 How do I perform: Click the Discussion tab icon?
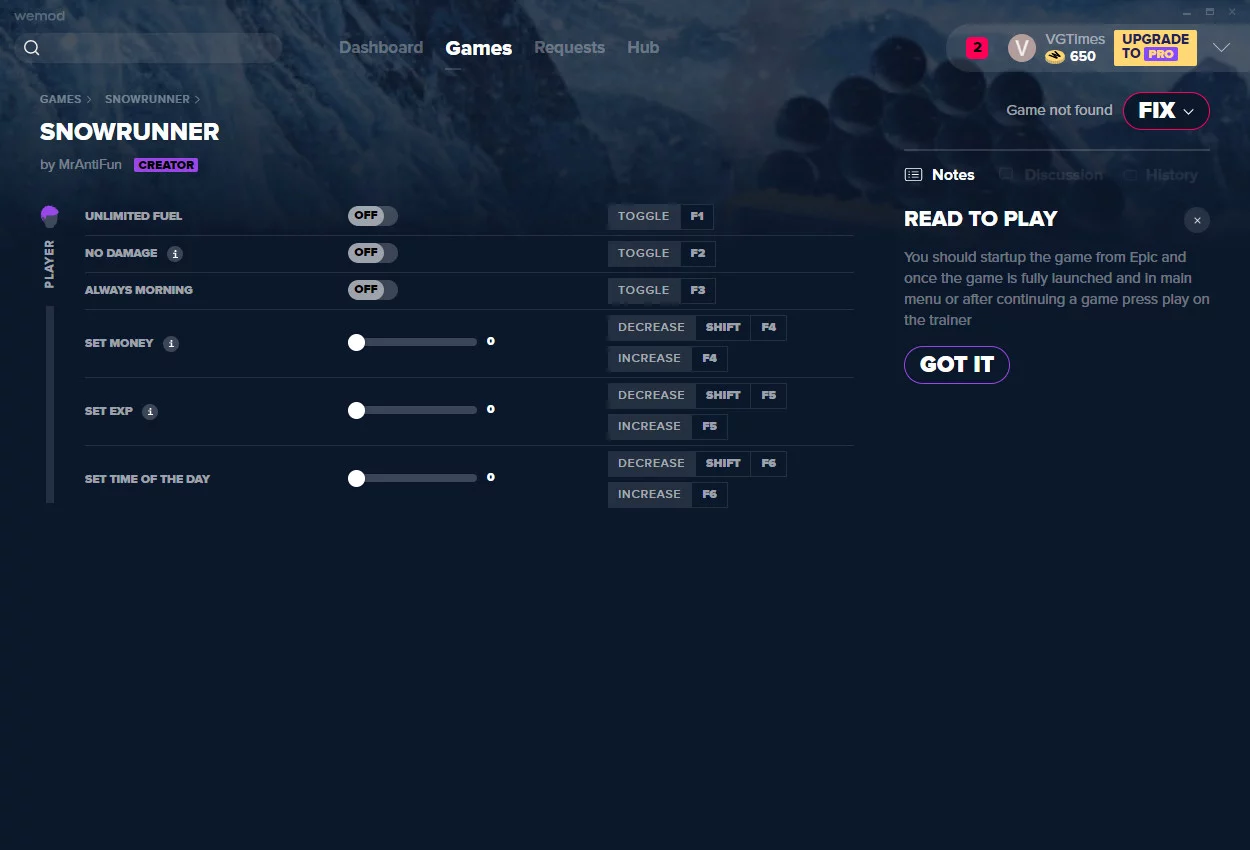click(x=1007, y=175)
